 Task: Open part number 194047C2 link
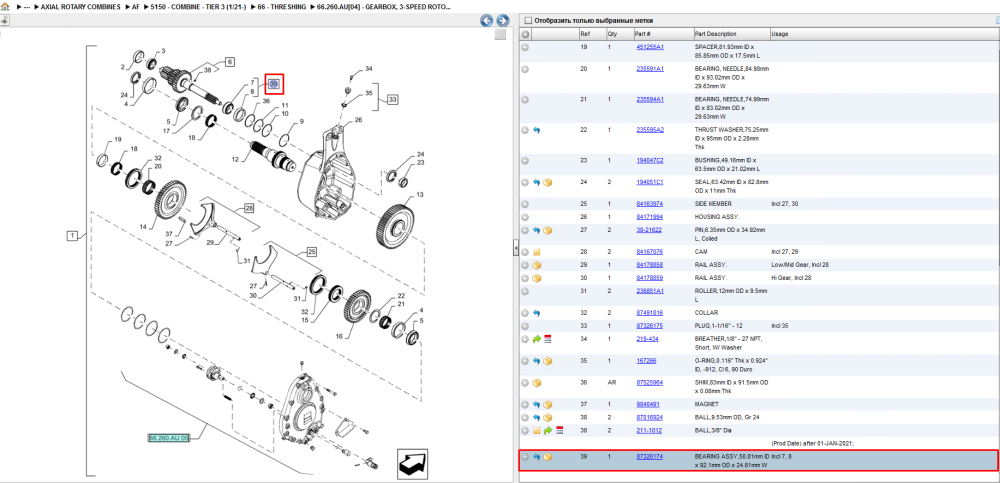click(650, 161)
